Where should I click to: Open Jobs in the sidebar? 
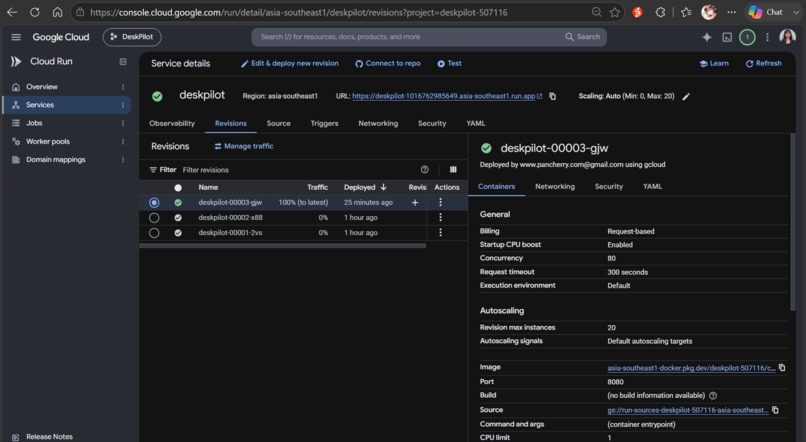coord(34,123)
